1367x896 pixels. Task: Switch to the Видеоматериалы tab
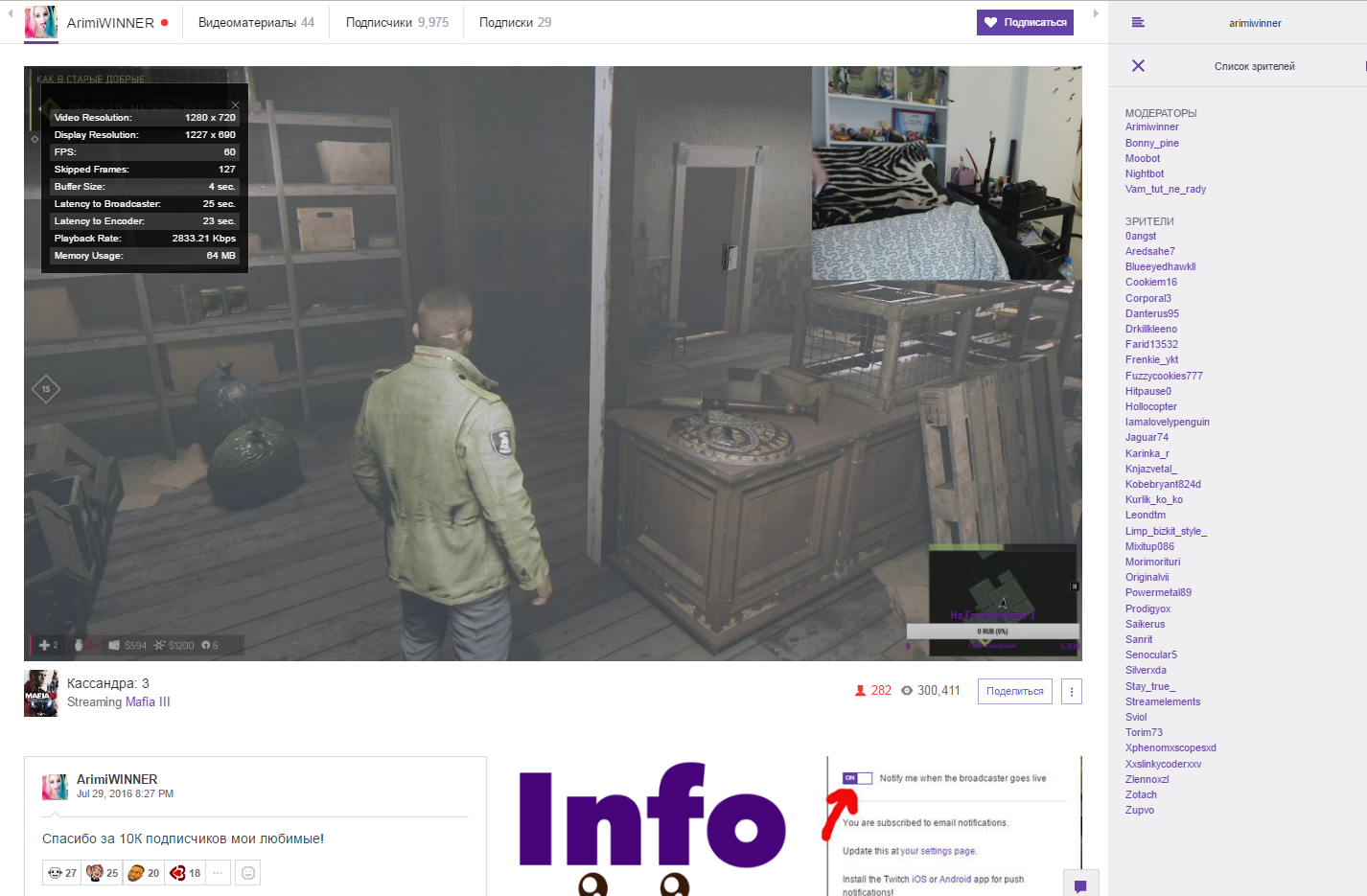[256, 22]
